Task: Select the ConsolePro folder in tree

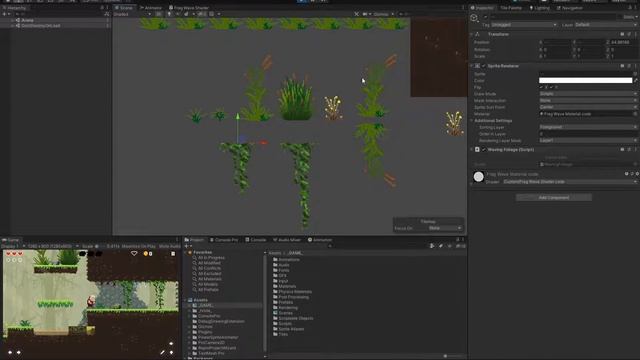Action: coord(206,316)
